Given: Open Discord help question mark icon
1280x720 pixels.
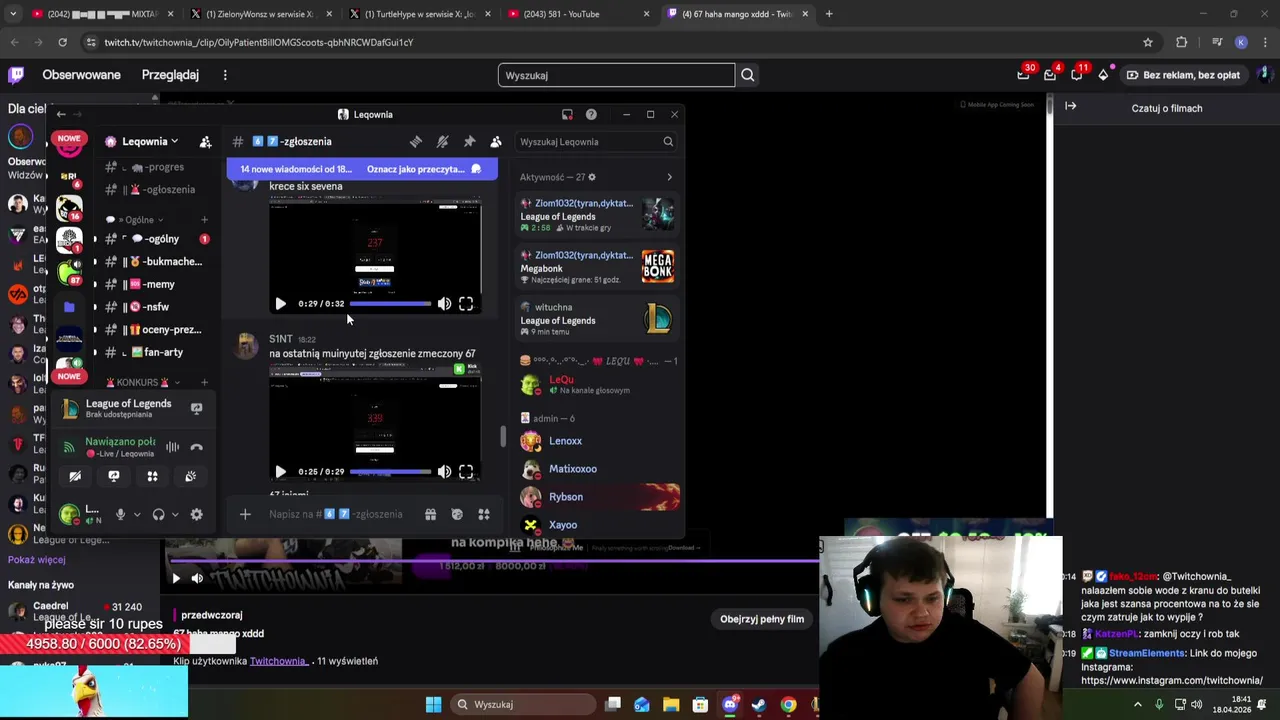Looking at the screenshot, I should coord(591,114).
